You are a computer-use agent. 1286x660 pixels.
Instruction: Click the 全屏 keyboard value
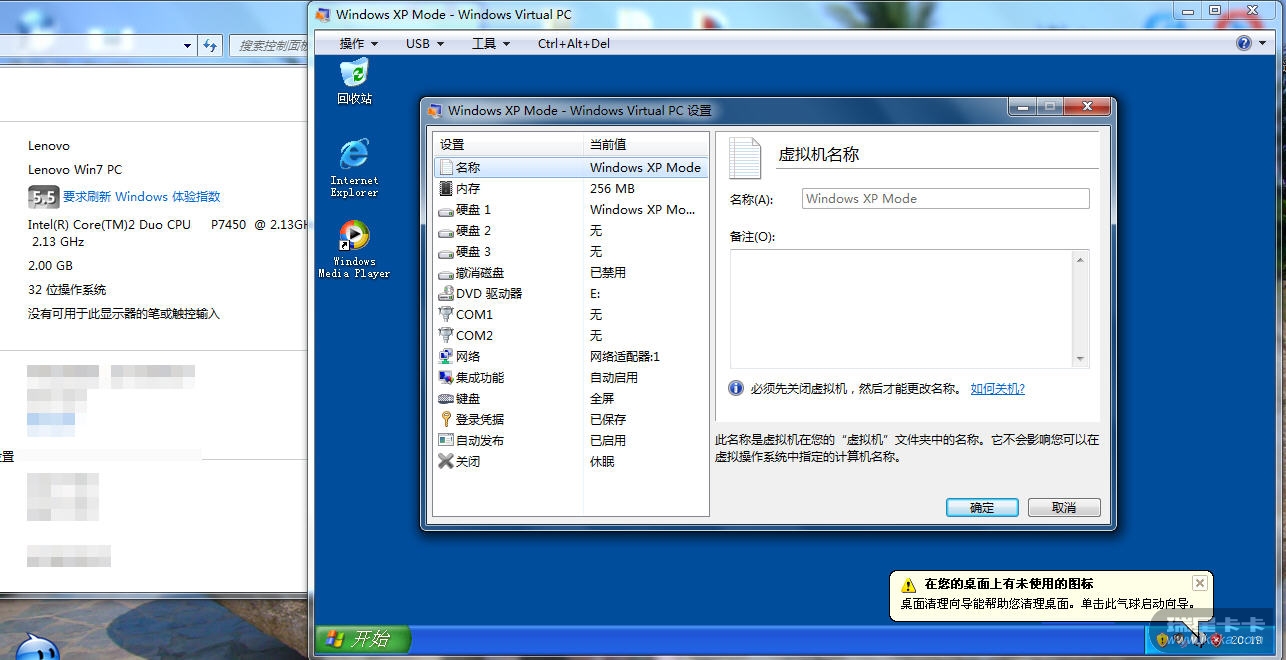click(602, 399)
